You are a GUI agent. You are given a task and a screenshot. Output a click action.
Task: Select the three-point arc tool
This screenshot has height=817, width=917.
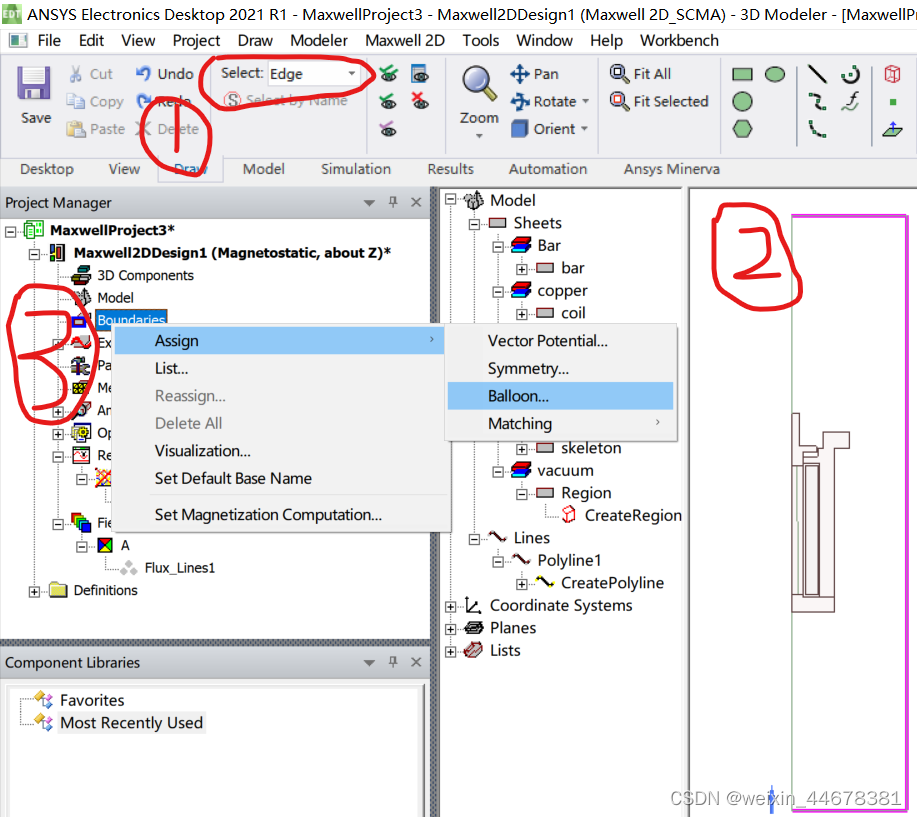pos(817,129)
